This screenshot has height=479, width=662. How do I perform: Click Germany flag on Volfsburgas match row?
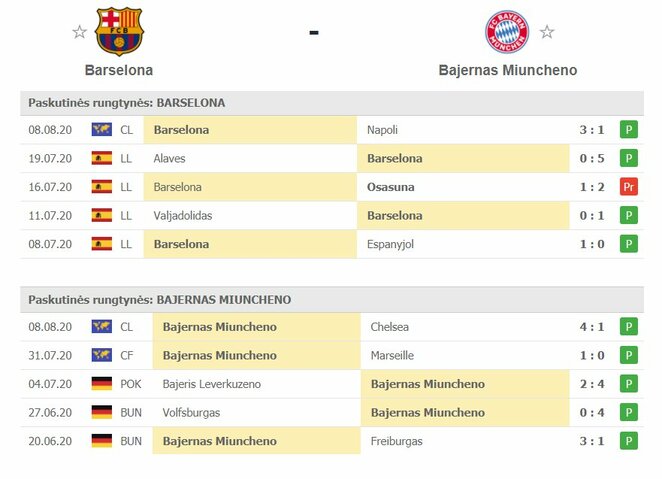101,412
